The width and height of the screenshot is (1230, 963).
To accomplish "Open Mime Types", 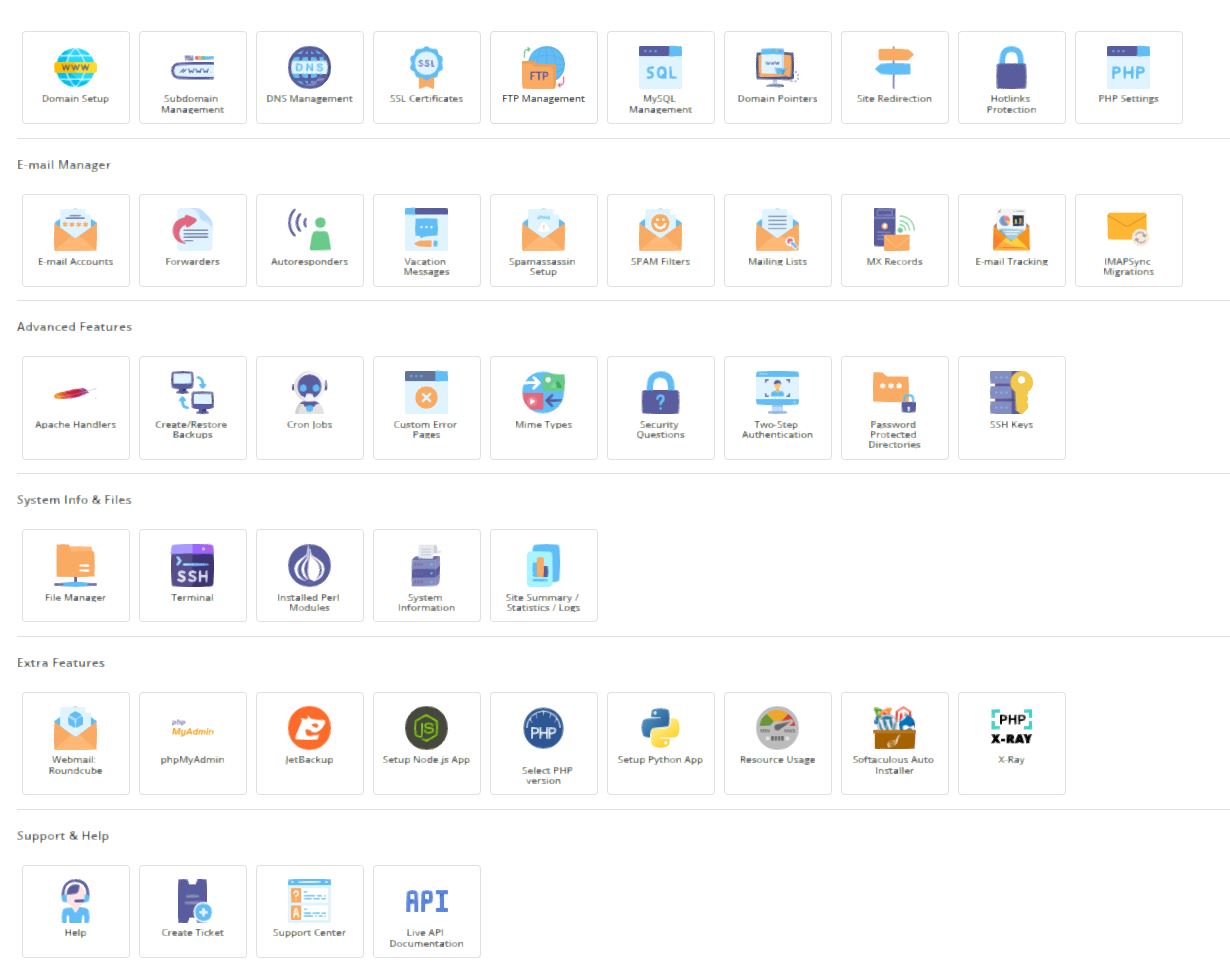I will pos(544,408).
